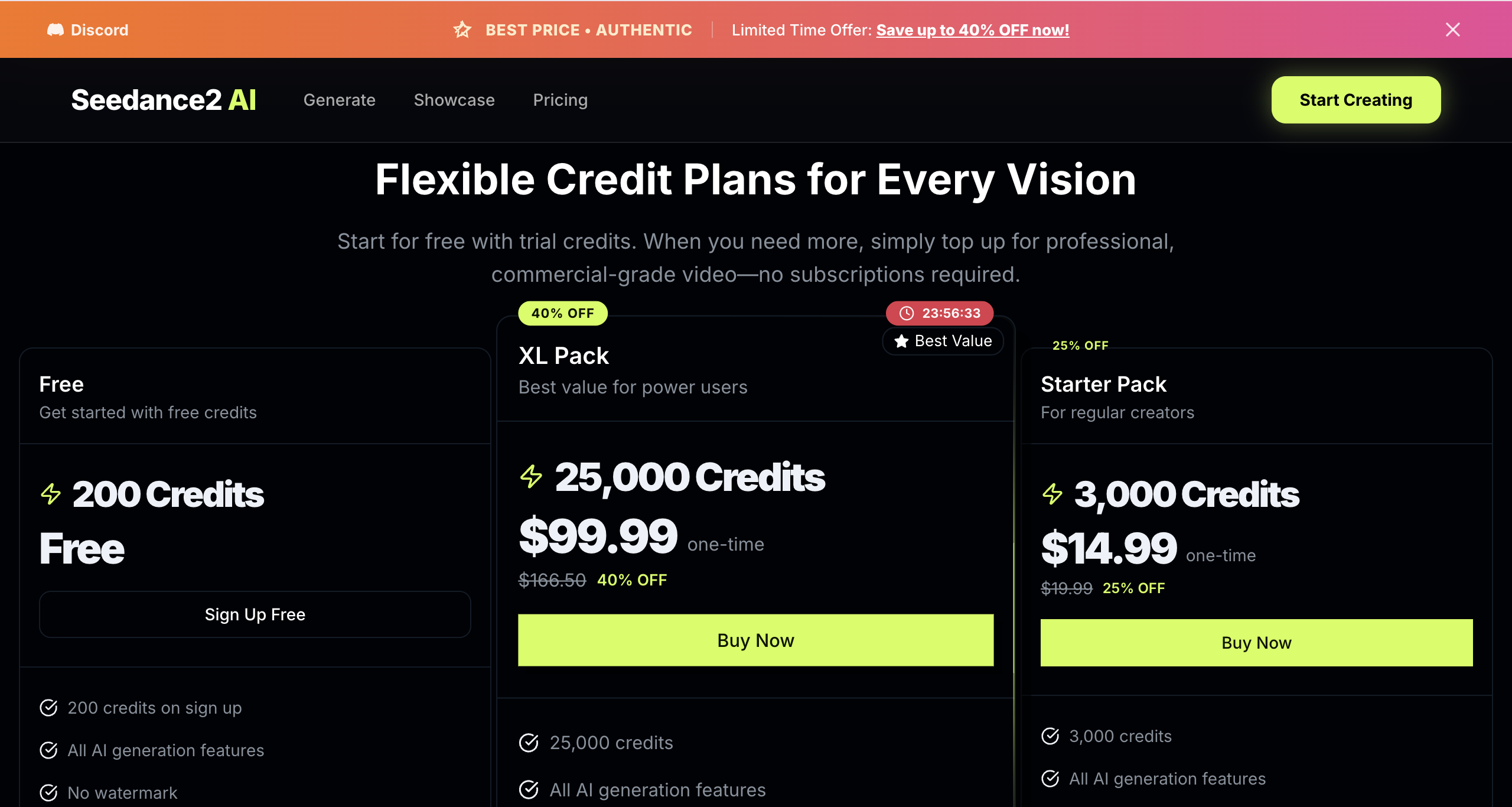Click the lightning bolt beside 25,000 Credits
The image size is (1512, 807).
tap(530, 477)
